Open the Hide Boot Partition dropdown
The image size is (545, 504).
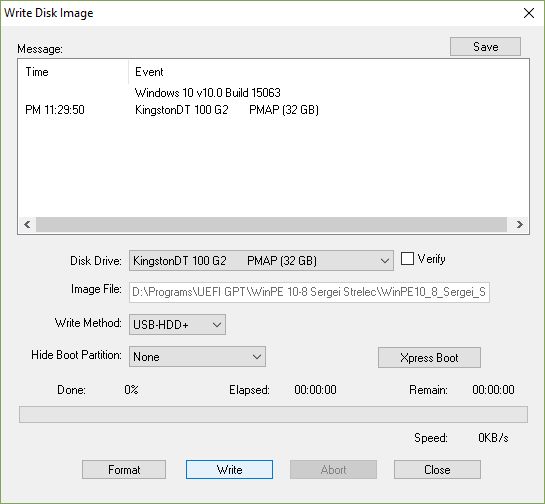[x=197, y=357]
